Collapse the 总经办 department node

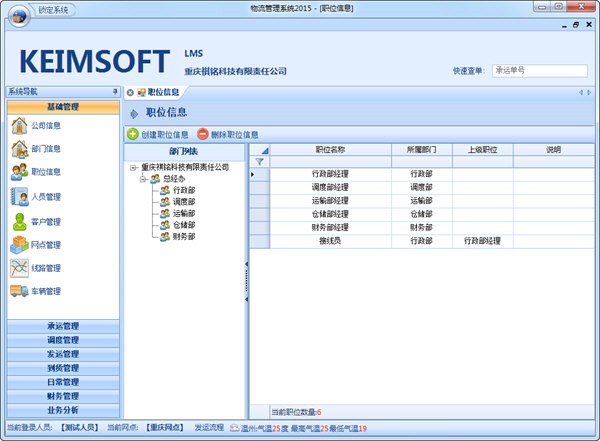tap(144, 178)
